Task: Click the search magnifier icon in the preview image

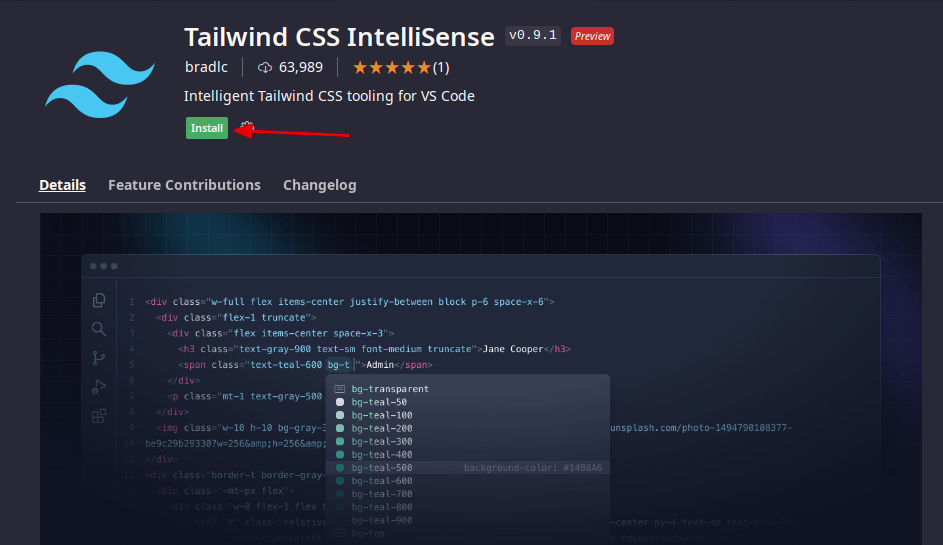Action: (99, 328)
